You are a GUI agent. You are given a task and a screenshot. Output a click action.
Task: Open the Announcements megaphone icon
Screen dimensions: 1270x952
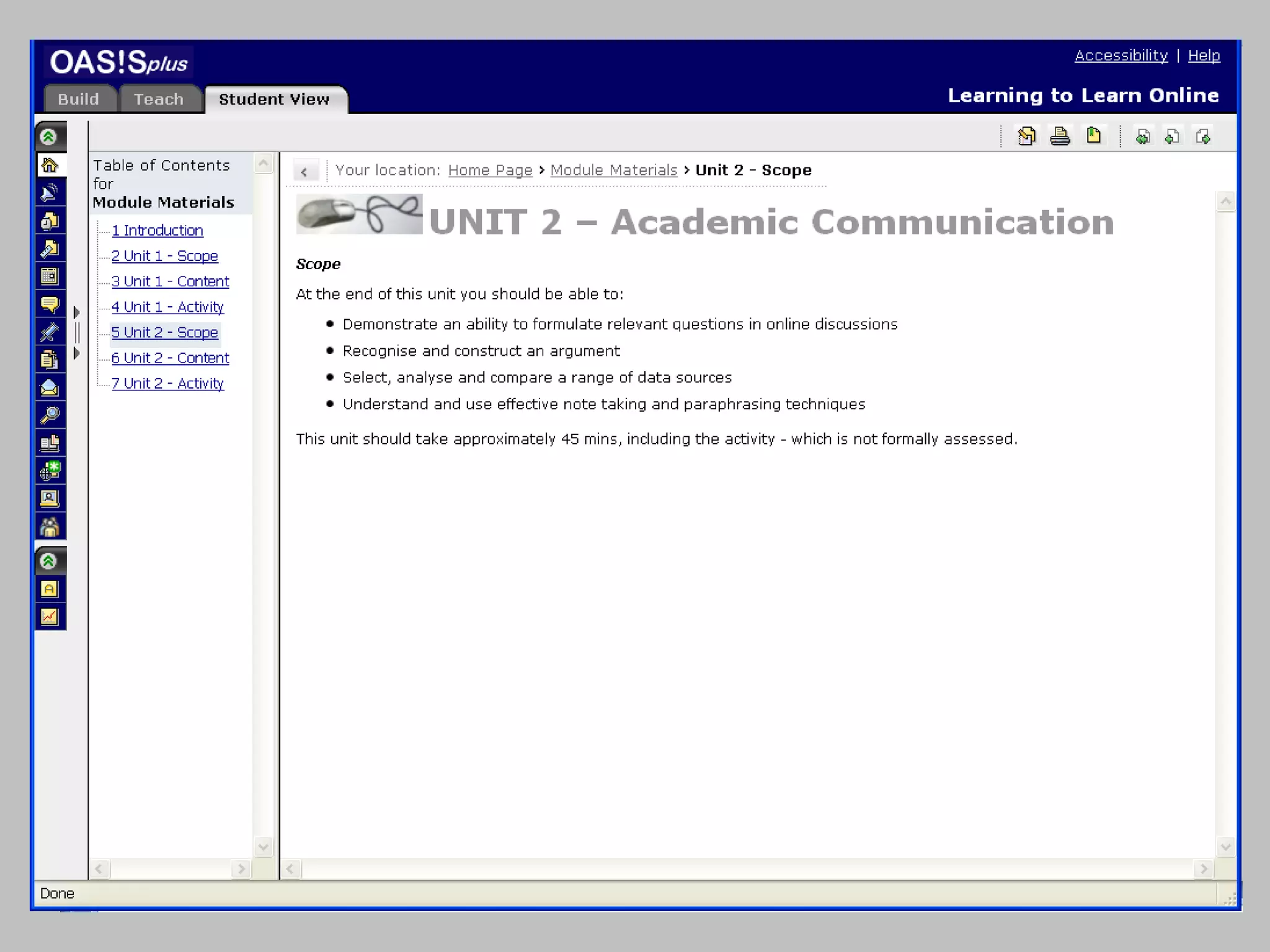tap(50, 193)
